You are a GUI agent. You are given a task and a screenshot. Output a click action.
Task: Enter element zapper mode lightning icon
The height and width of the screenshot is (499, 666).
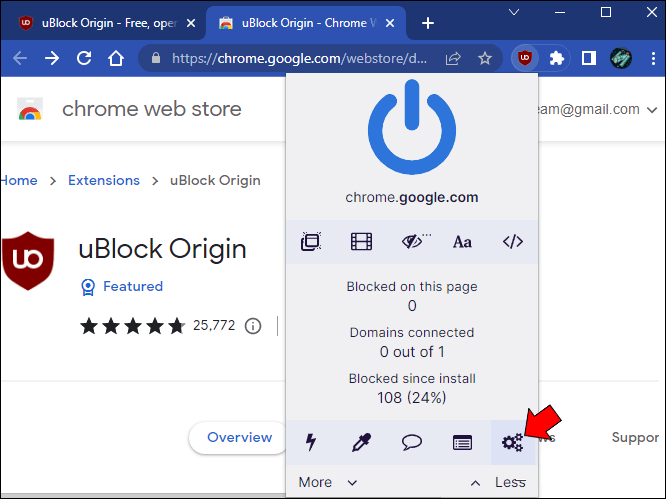[311, 442]
